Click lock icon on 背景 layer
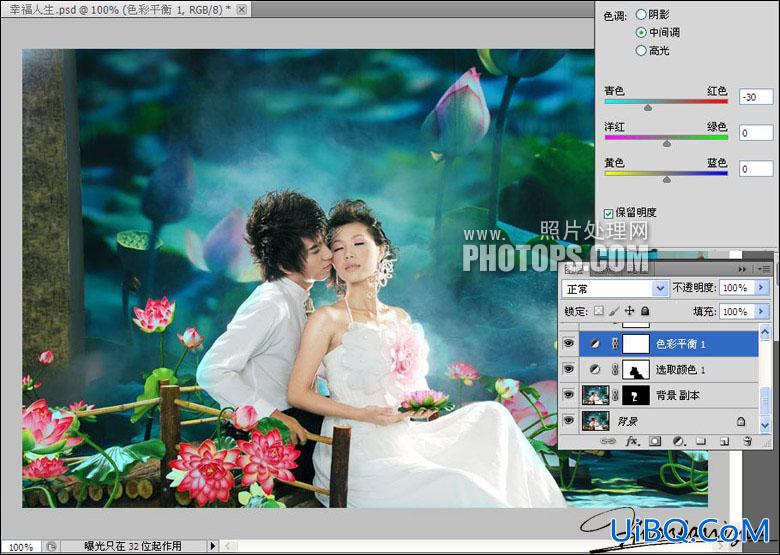This screenshot has width=780, height=555. pyautogui.click(x=741, y=422)
